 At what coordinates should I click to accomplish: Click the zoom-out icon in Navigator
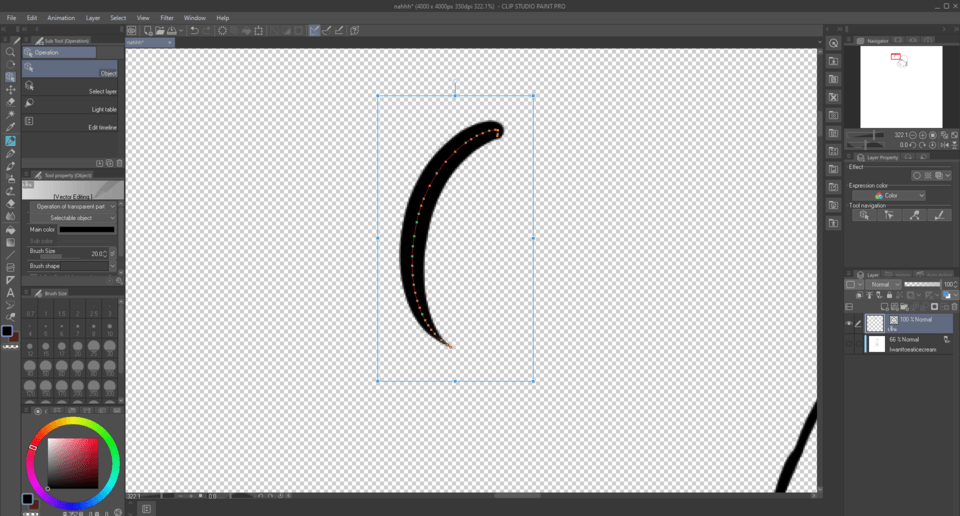[913, 135]
